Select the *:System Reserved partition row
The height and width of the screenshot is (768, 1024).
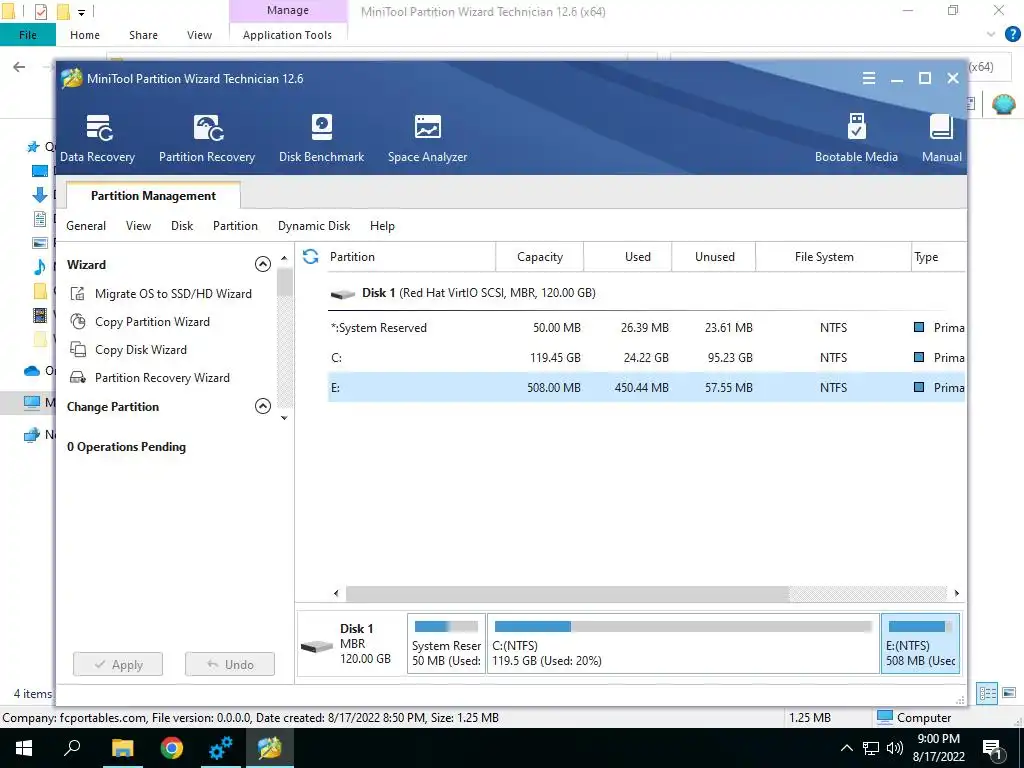647,328
